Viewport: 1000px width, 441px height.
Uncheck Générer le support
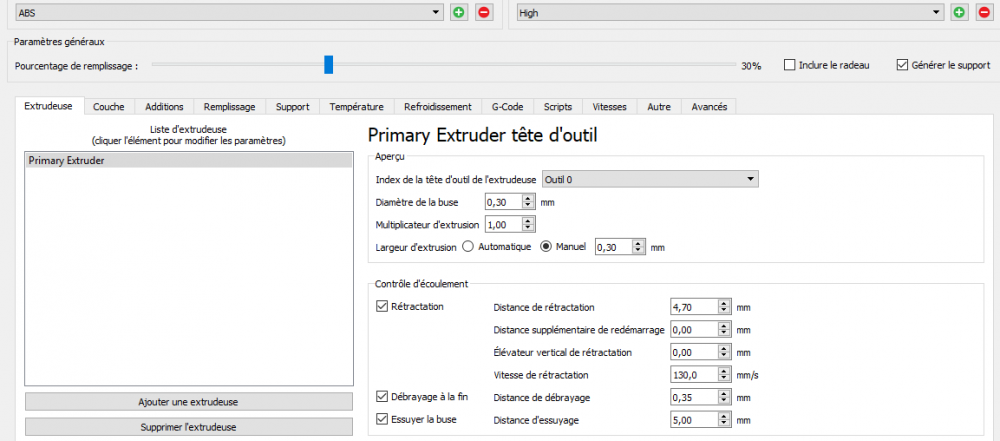click(x=902, y=65)
